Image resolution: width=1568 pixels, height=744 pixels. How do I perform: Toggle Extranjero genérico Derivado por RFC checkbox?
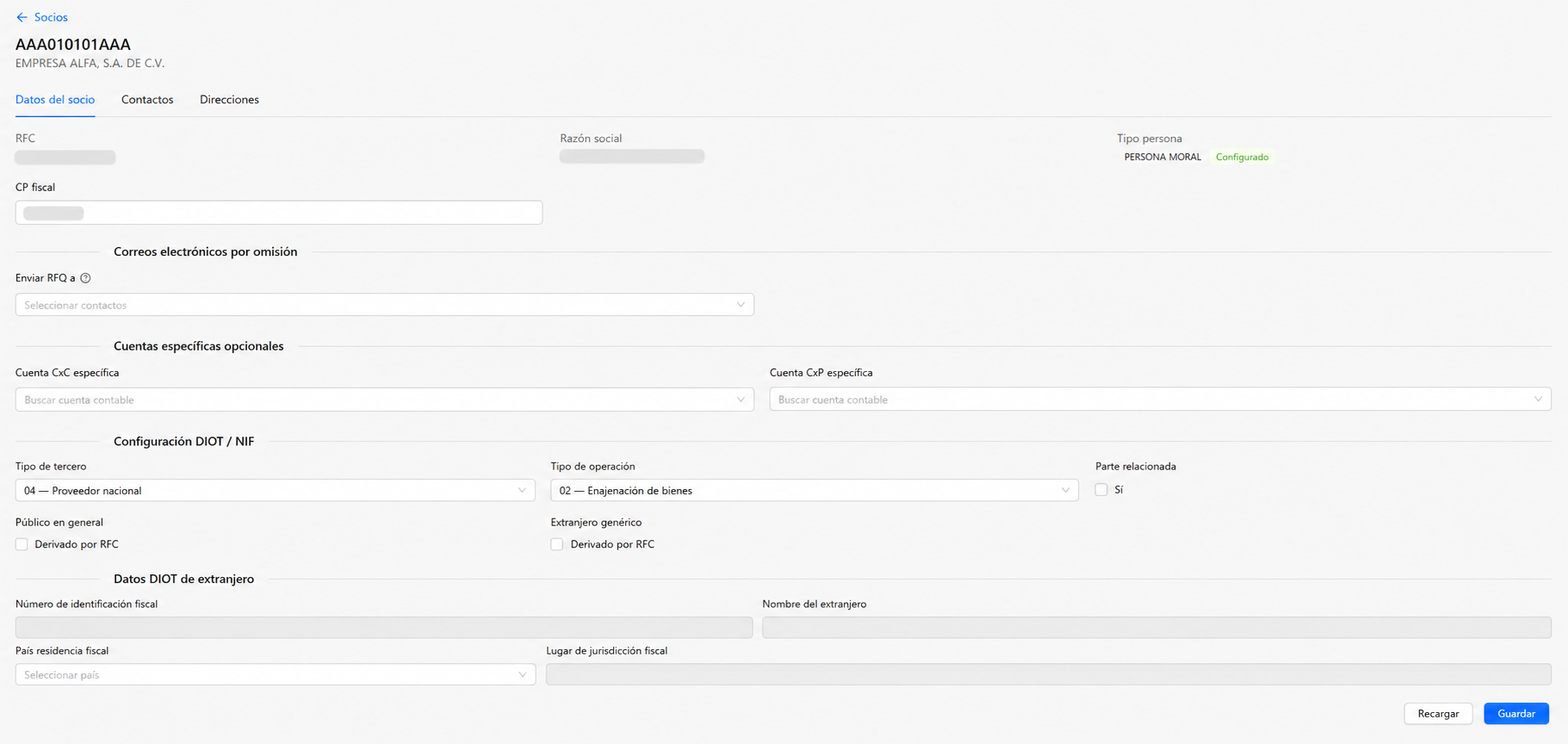(x=557, y=544)
